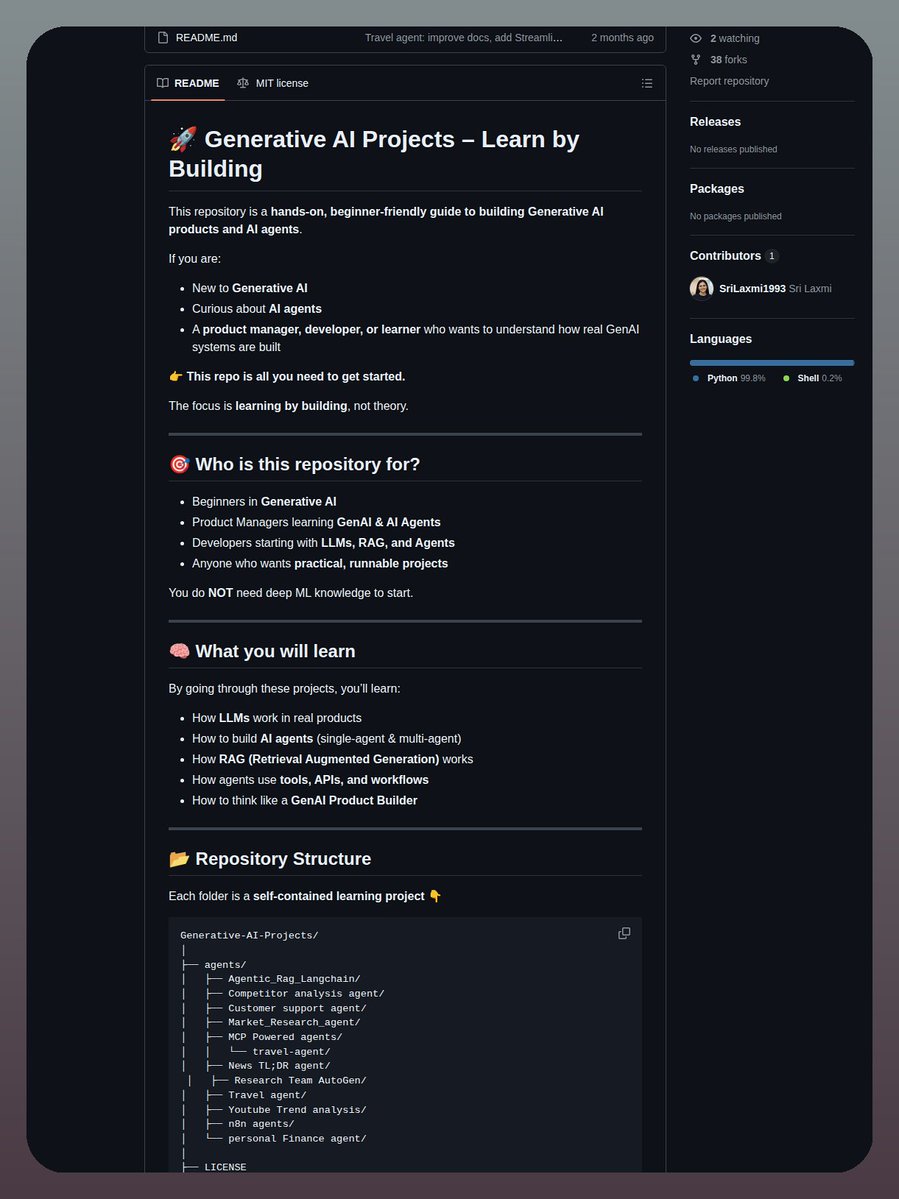
Task: Switch to the MIT license tab
Action: 273,83
